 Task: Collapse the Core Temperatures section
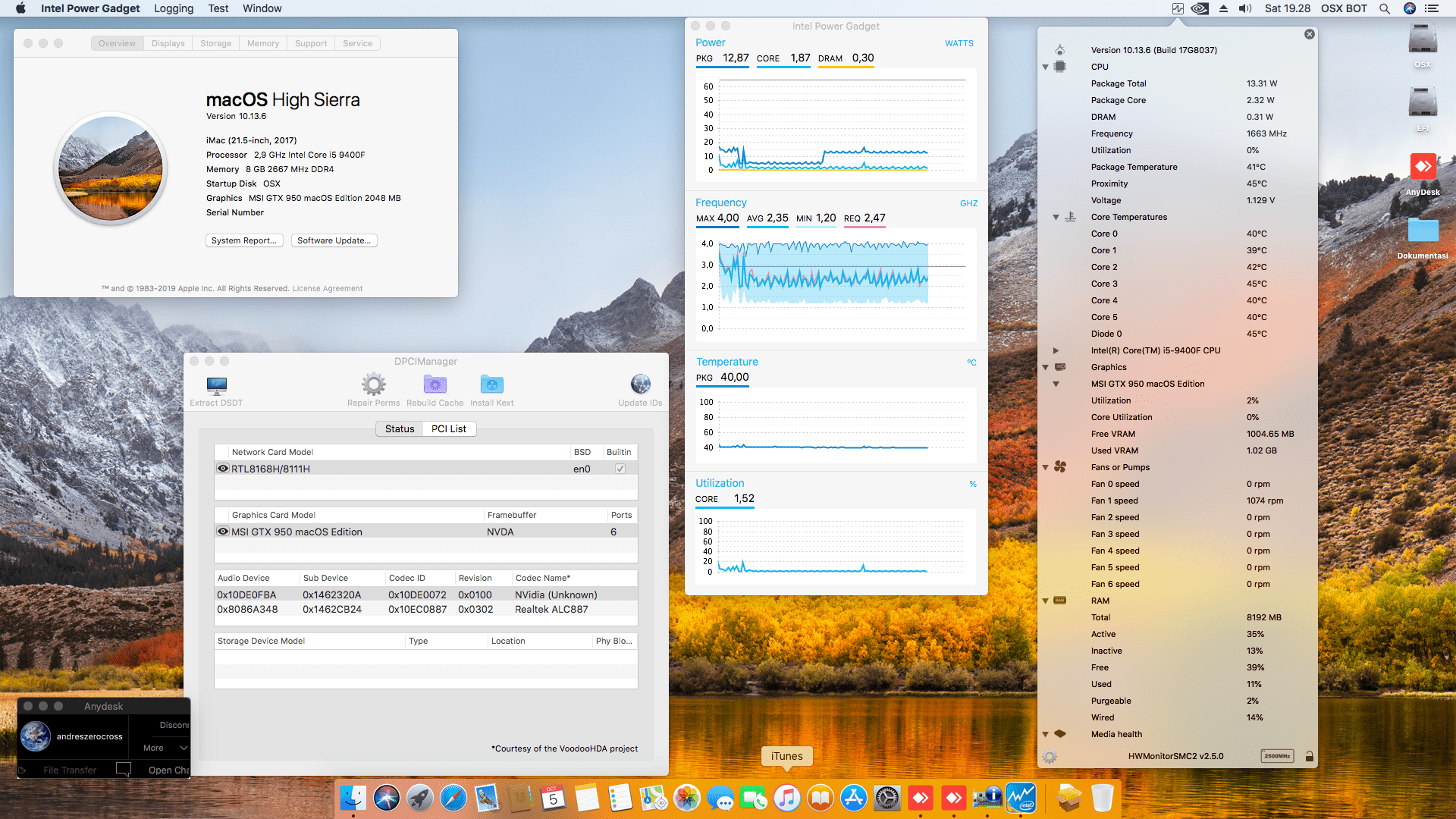[1056, 217]
